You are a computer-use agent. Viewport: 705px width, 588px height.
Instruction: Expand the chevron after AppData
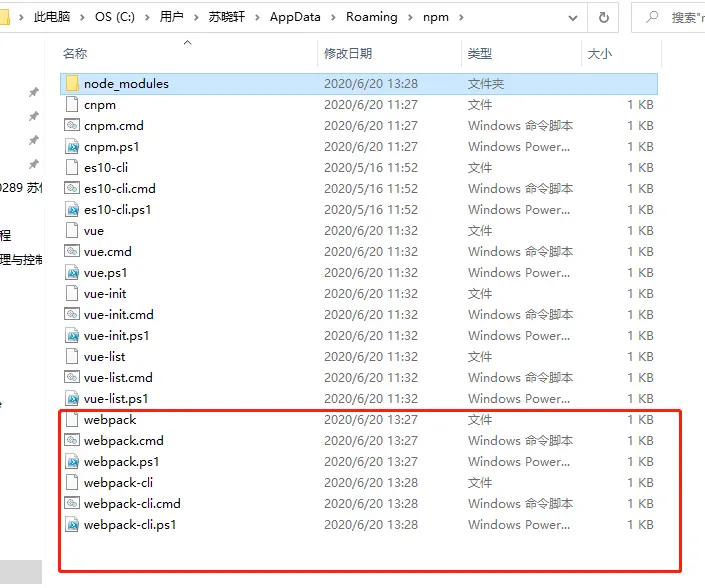tap(333, 18)
